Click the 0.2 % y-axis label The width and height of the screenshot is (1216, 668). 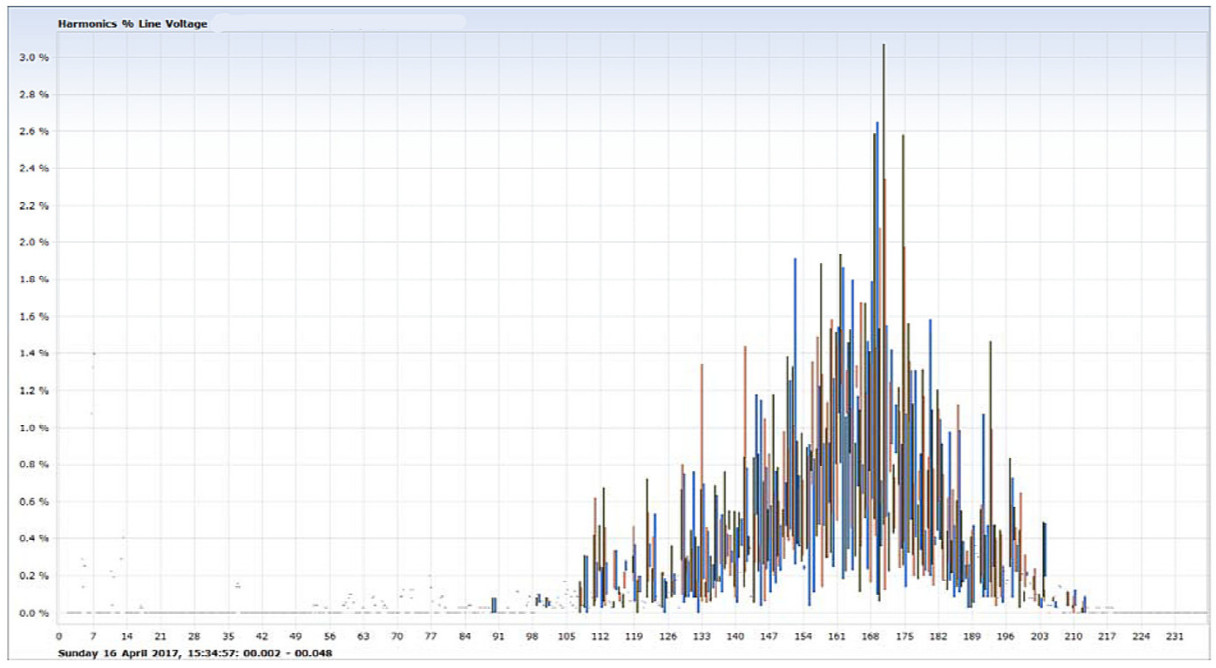pos(34,575)
